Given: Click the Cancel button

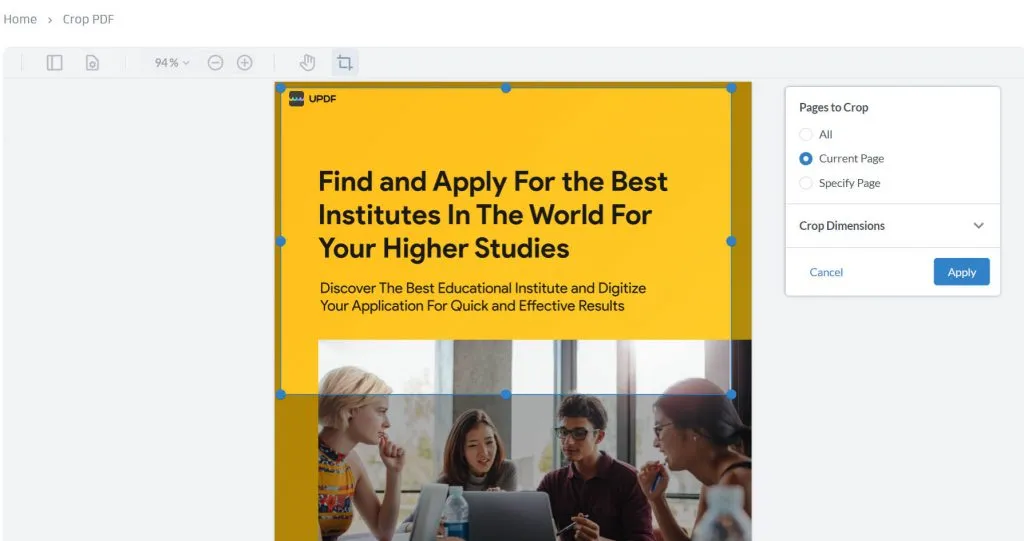Looking at the screenshot, I should (x=826, y=272).
